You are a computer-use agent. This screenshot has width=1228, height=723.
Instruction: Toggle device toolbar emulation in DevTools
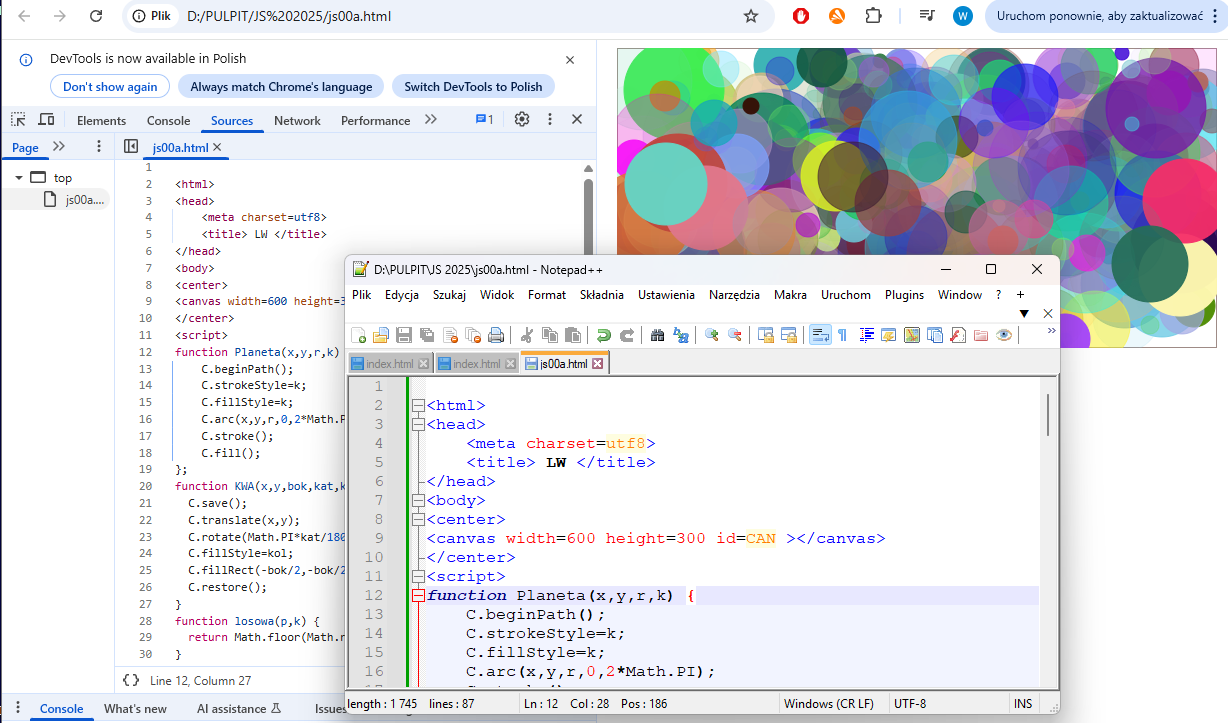tap(46, 119)
